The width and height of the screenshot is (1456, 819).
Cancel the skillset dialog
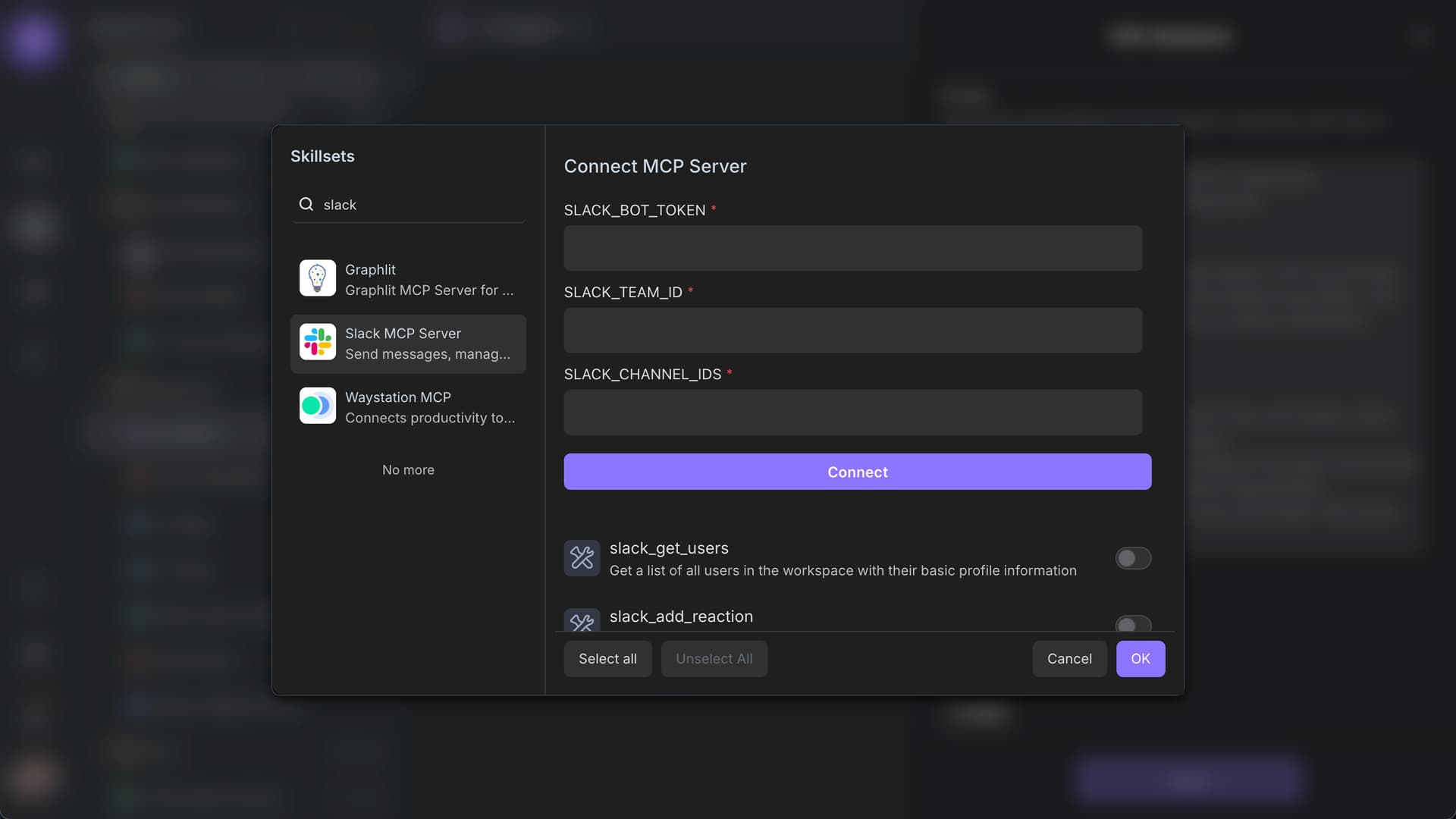point(1069,658)
